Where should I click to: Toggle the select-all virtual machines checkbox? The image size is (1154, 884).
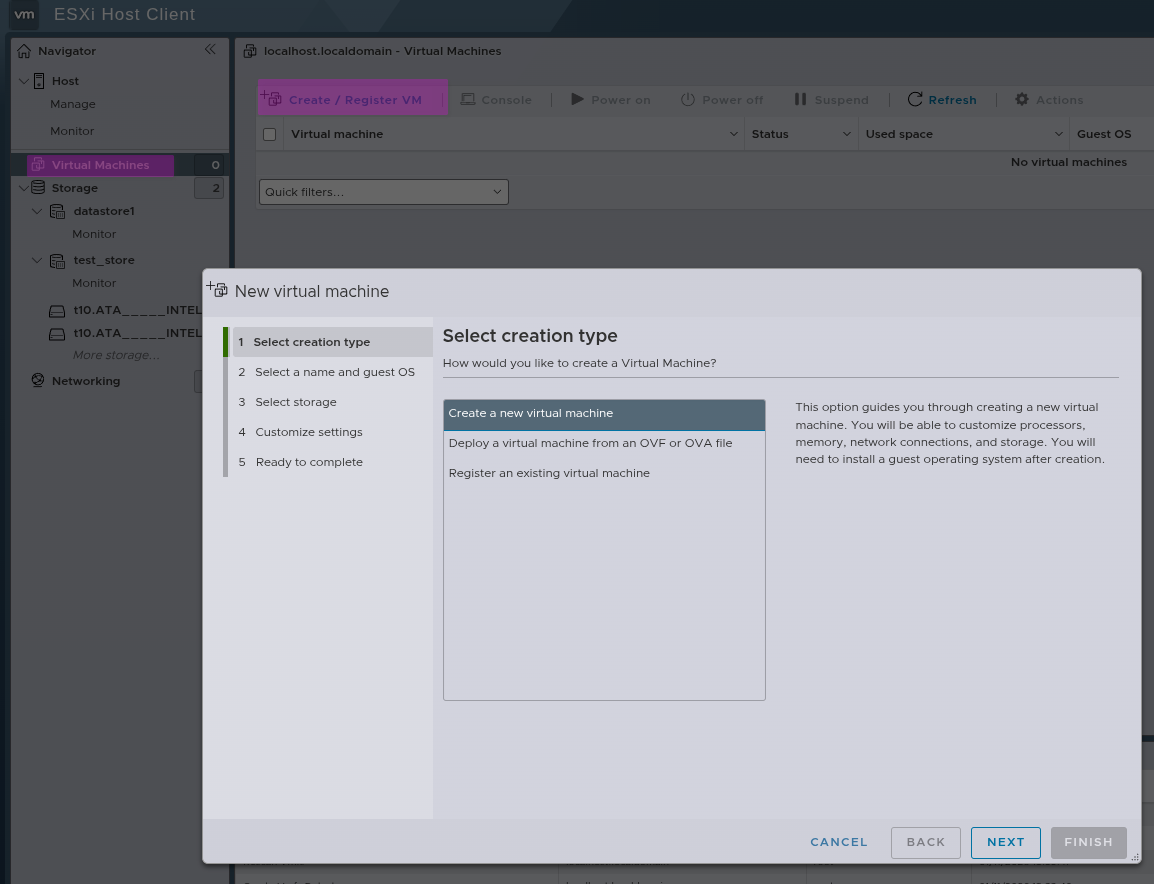269,134
